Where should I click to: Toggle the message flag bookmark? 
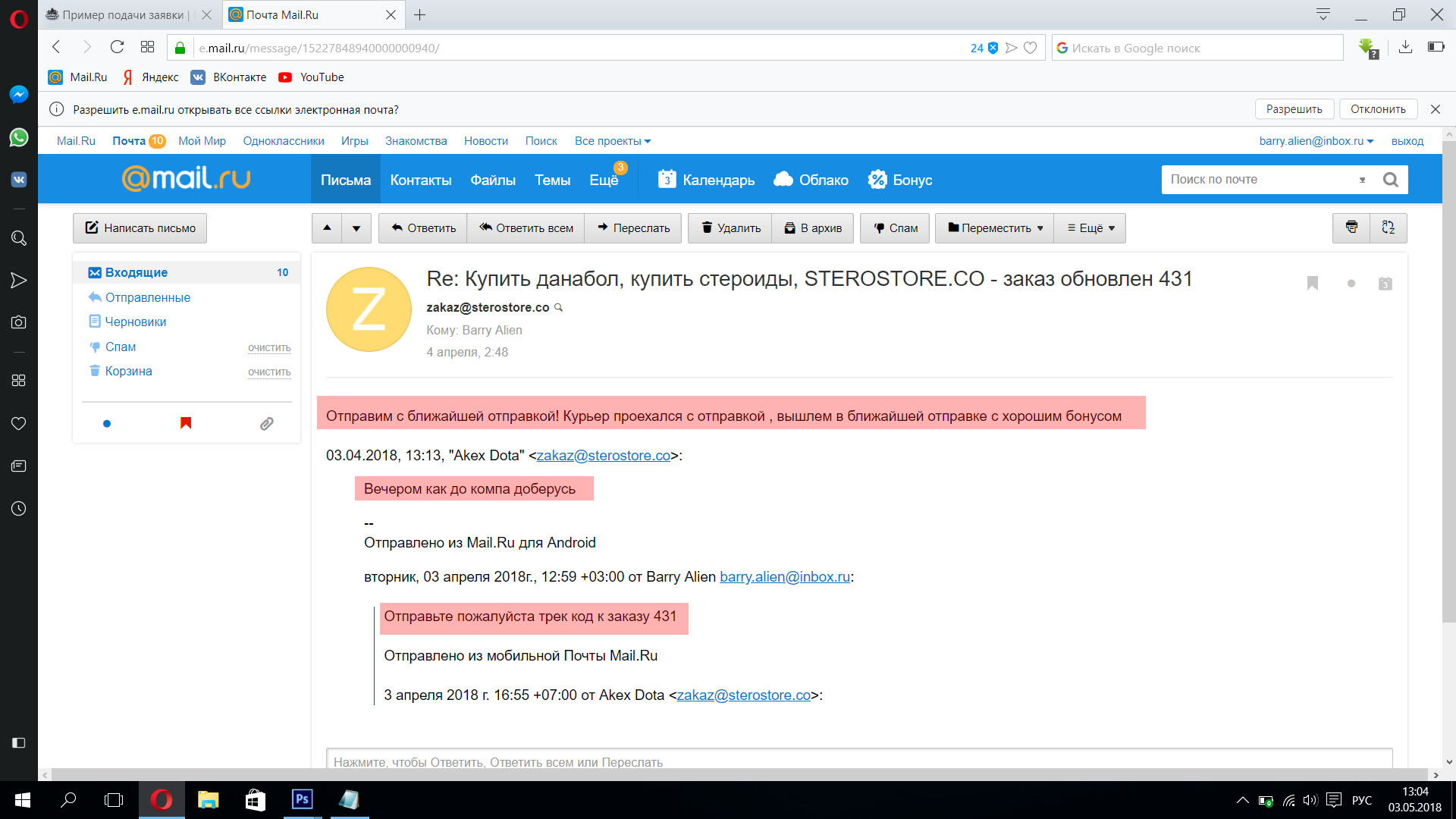pyautogui.click(x=1313, y=284)
